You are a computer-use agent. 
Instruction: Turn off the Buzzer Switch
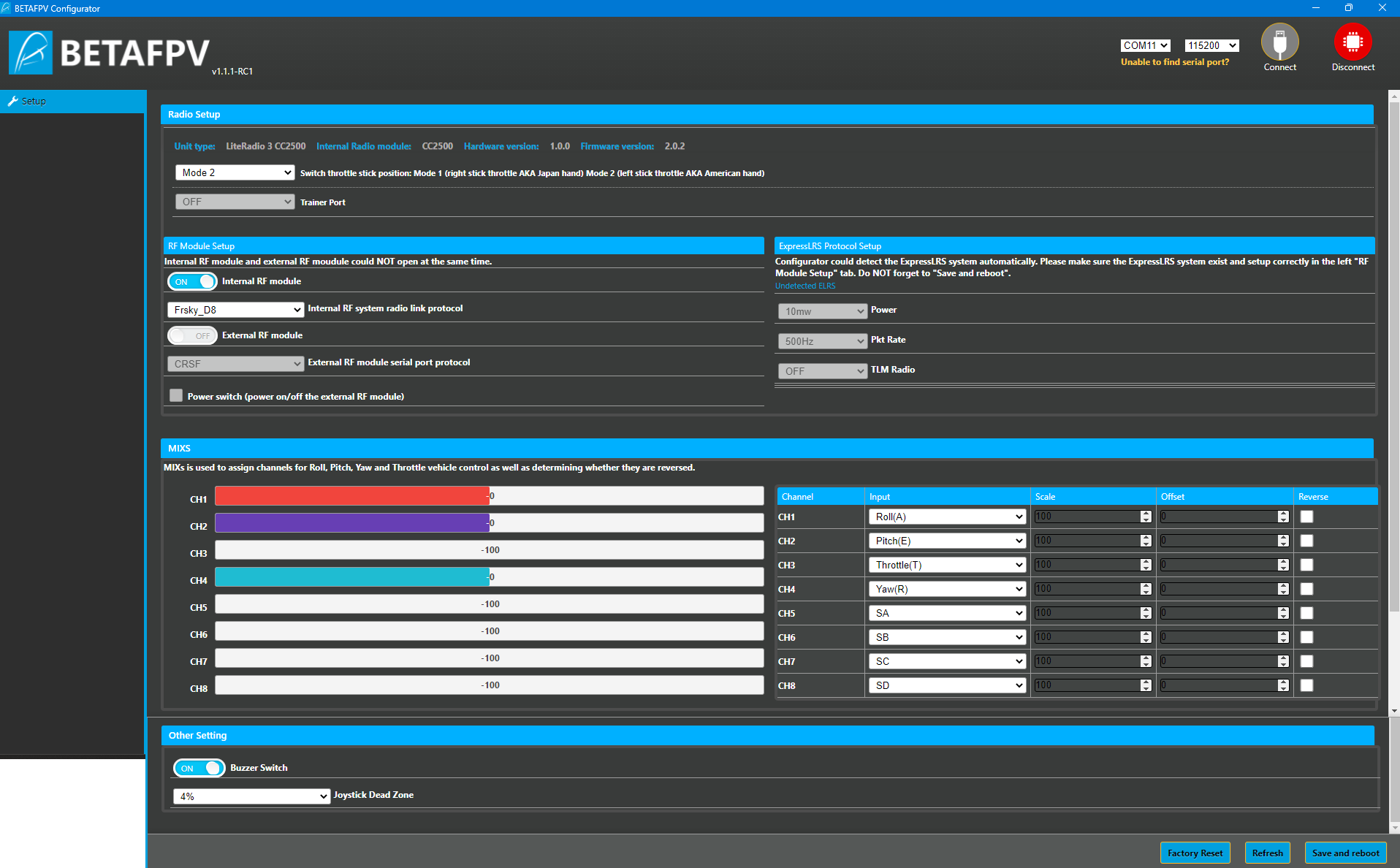[199, 768]
